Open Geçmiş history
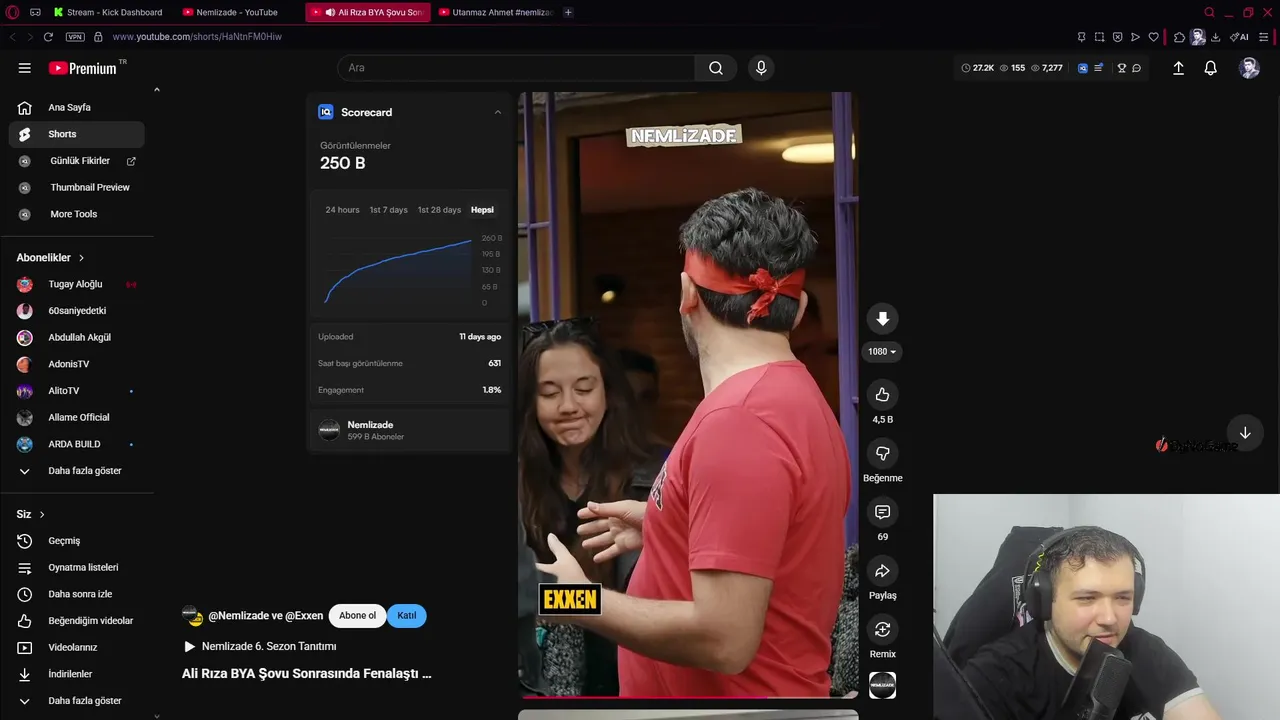1280x720 pixels. 76,541
